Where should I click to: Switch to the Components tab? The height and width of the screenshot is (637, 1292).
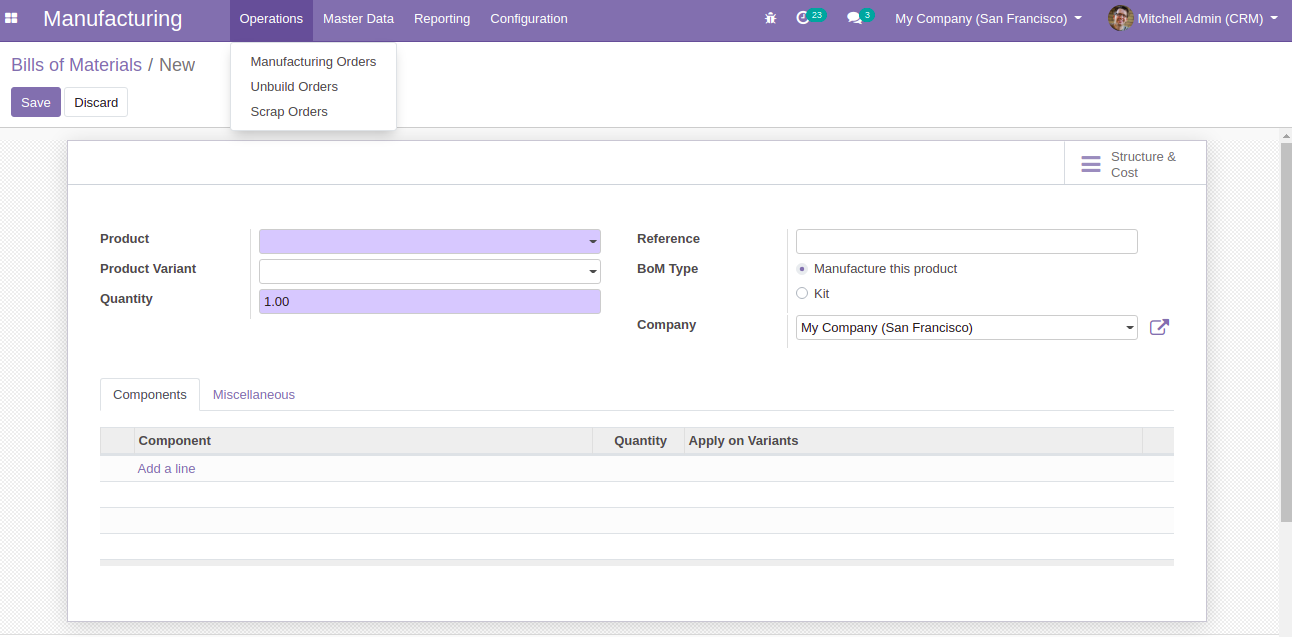pyautogui.click(x=150, y=395)
